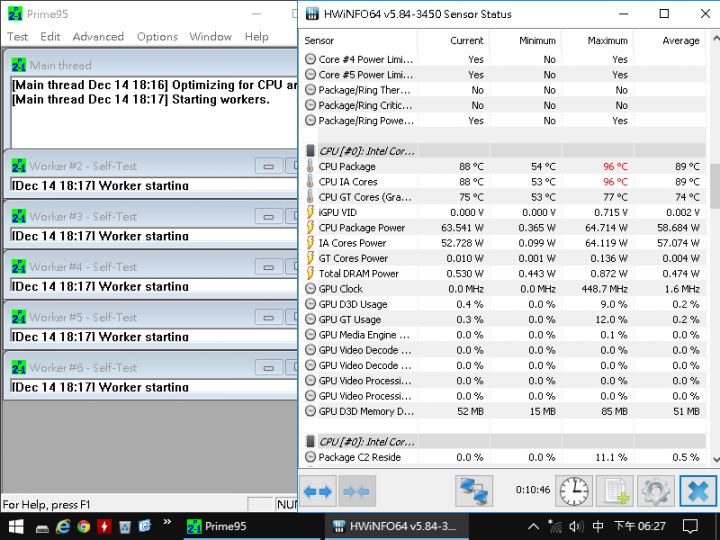Launch Chrome from taskbar
Image resolution: width=720 pixels, height=540 pixels.
pos(84,527)
